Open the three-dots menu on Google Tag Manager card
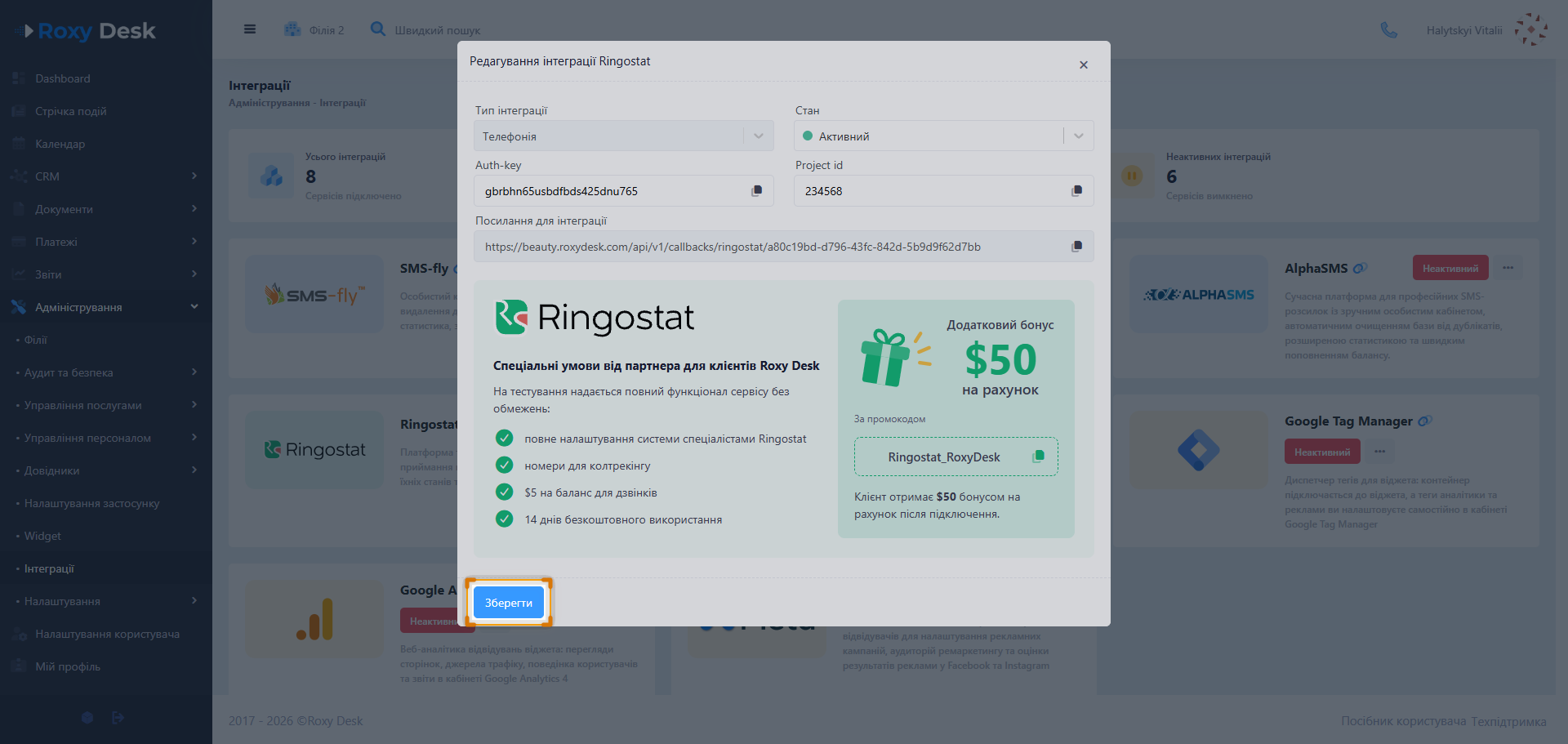Viewport: 1568px width, 744px height. (x=1380, y=452)
